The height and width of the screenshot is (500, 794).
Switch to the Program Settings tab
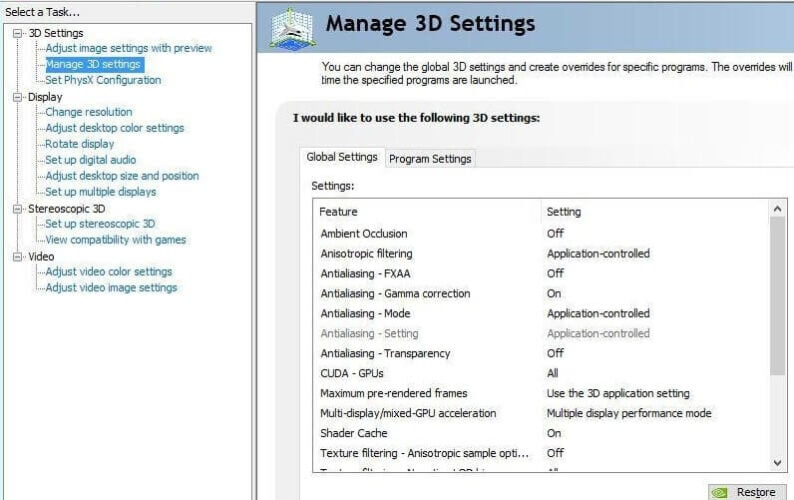coord(430,159)
